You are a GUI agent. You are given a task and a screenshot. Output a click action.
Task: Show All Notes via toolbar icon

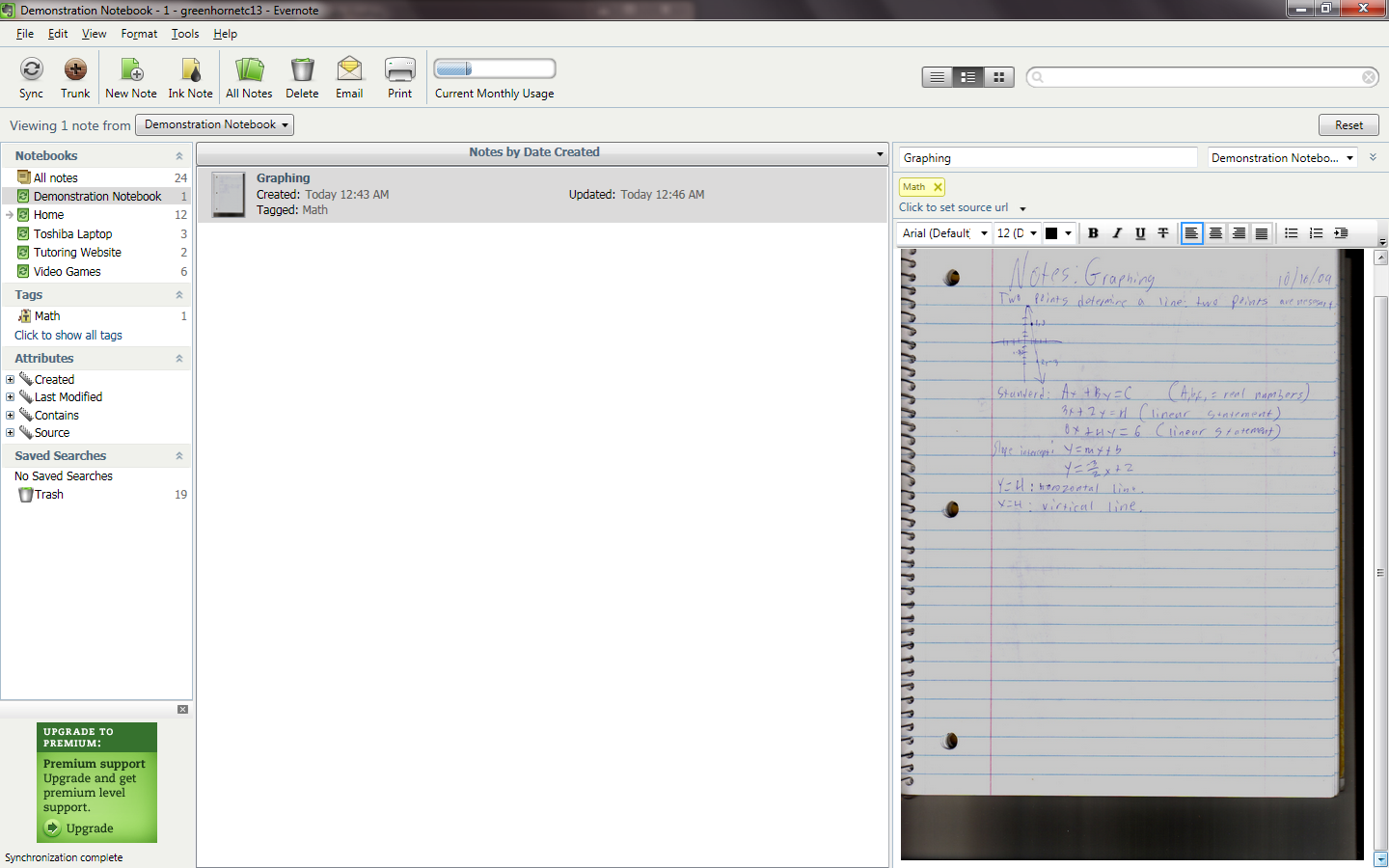coord(249,77)
